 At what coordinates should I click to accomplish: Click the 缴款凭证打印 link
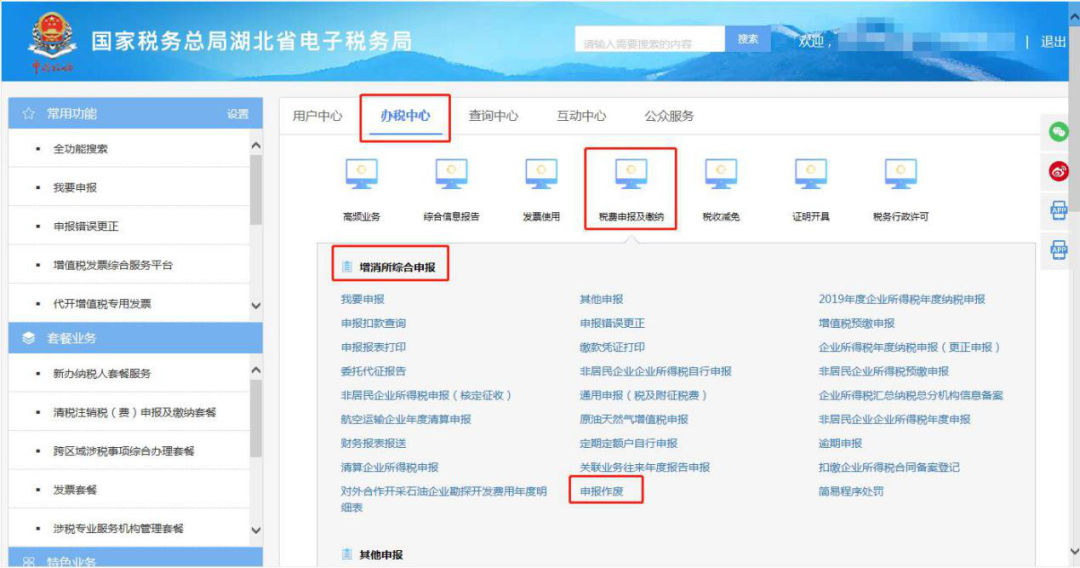[x=612, y=347]
